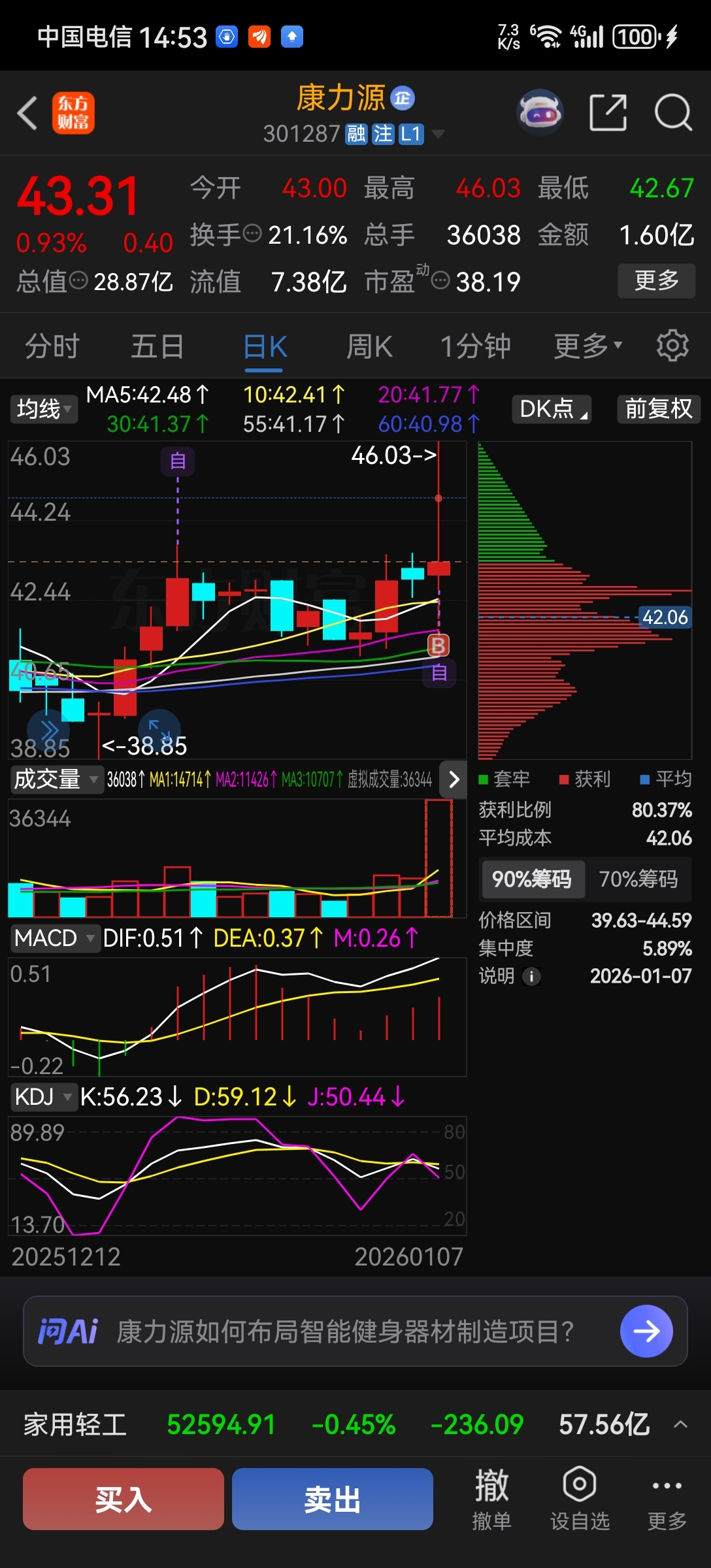Screen dimensions: 711x1568
Task: Tap the enterprise badge next to 康力源
Action: coord(403,98)
